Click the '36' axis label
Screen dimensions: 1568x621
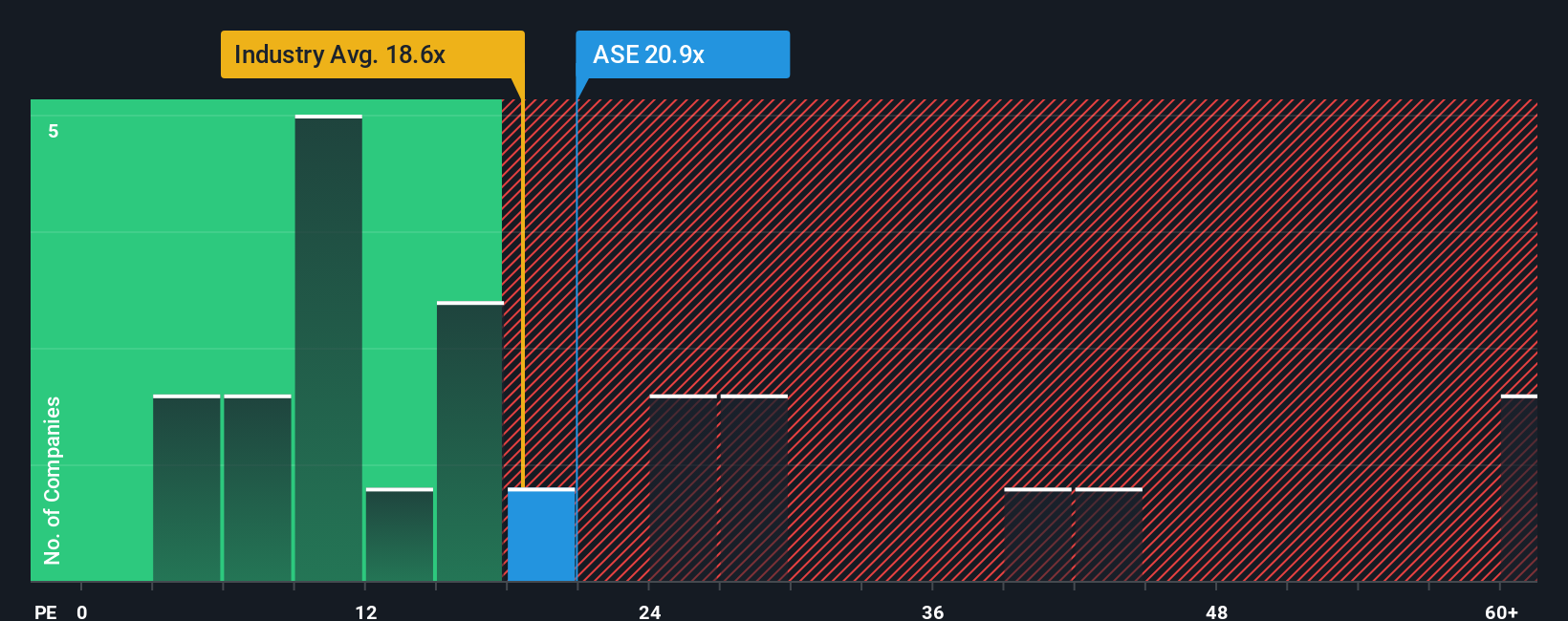[933, 611]
